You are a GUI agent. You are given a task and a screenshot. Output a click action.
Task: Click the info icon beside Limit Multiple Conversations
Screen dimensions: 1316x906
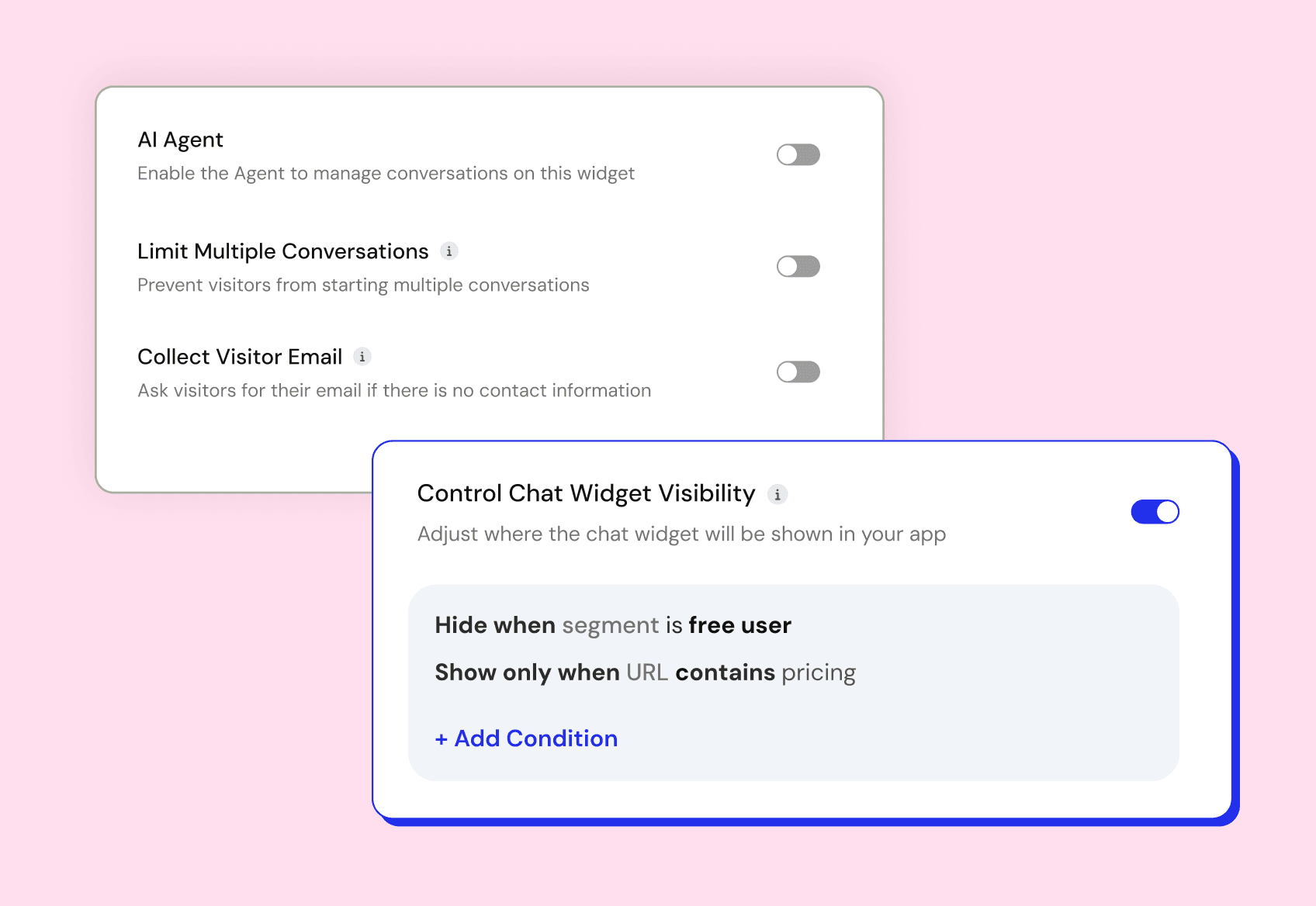click(x=448, y=251)
